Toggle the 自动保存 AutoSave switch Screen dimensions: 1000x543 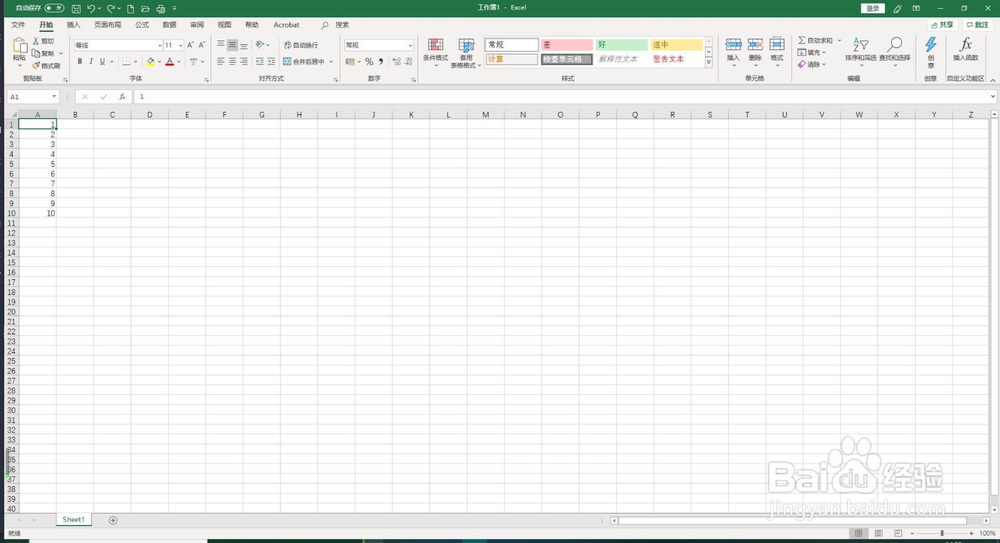point(54,8)
